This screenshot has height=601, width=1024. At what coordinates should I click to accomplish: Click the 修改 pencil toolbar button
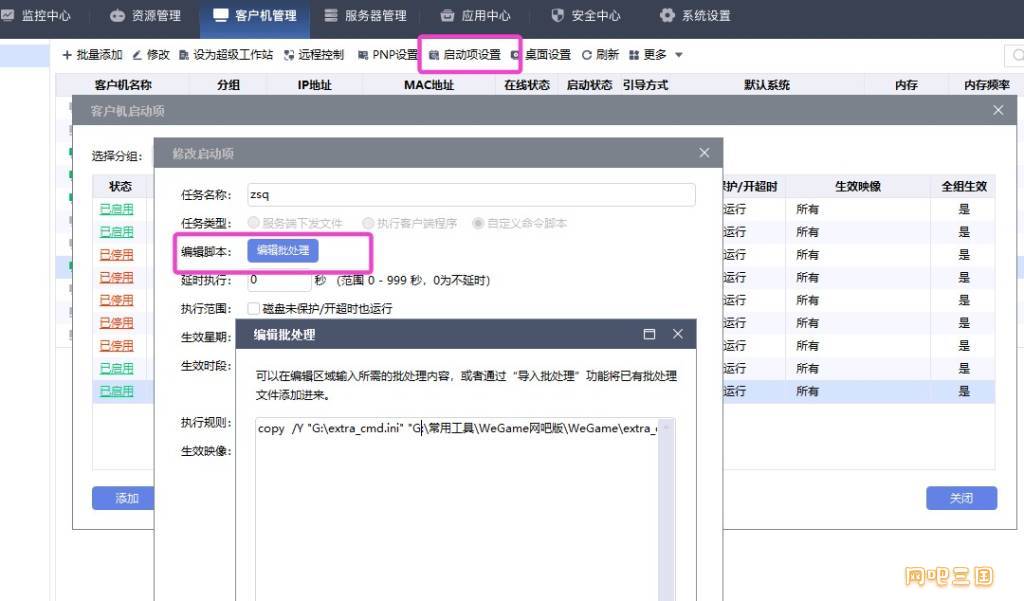click(151, 55)
